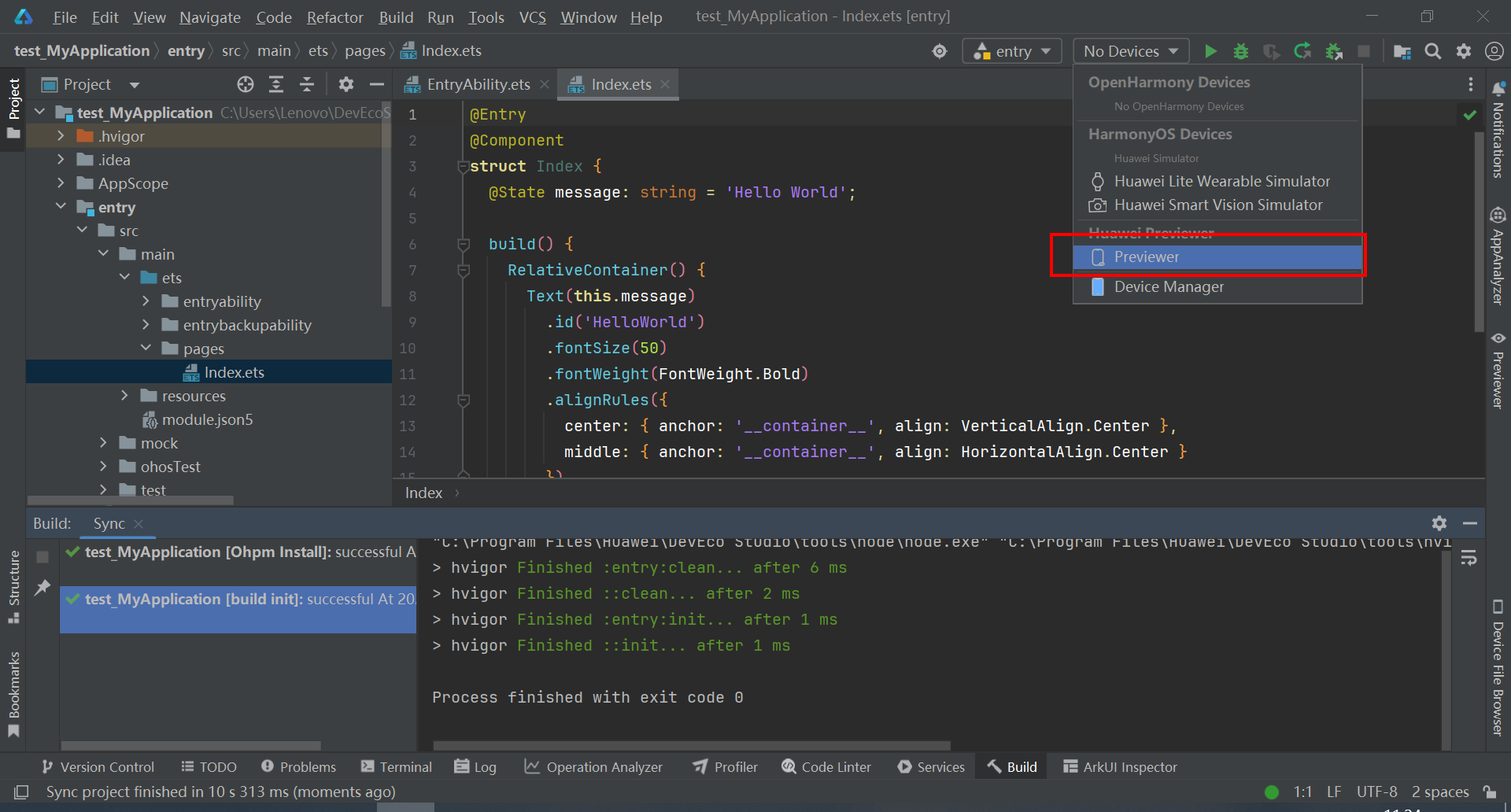Collapse the pages folder
Viewport: 1511px width, 812px height.
146,349
